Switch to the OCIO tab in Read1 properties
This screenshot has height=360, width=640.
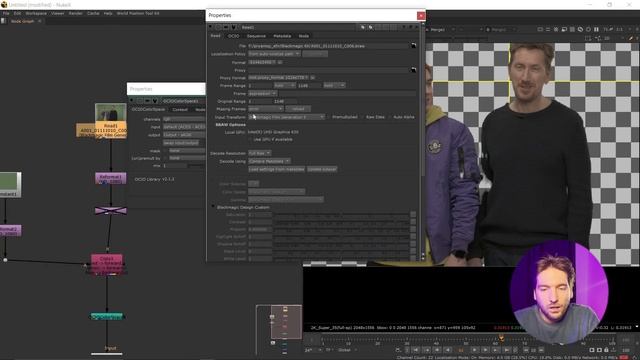click(x=233, y=36)
